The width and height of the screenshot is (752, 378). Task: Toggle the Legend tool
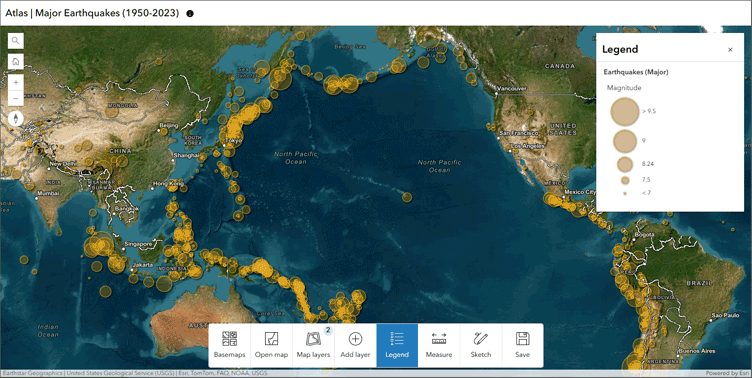pos(397,345)
